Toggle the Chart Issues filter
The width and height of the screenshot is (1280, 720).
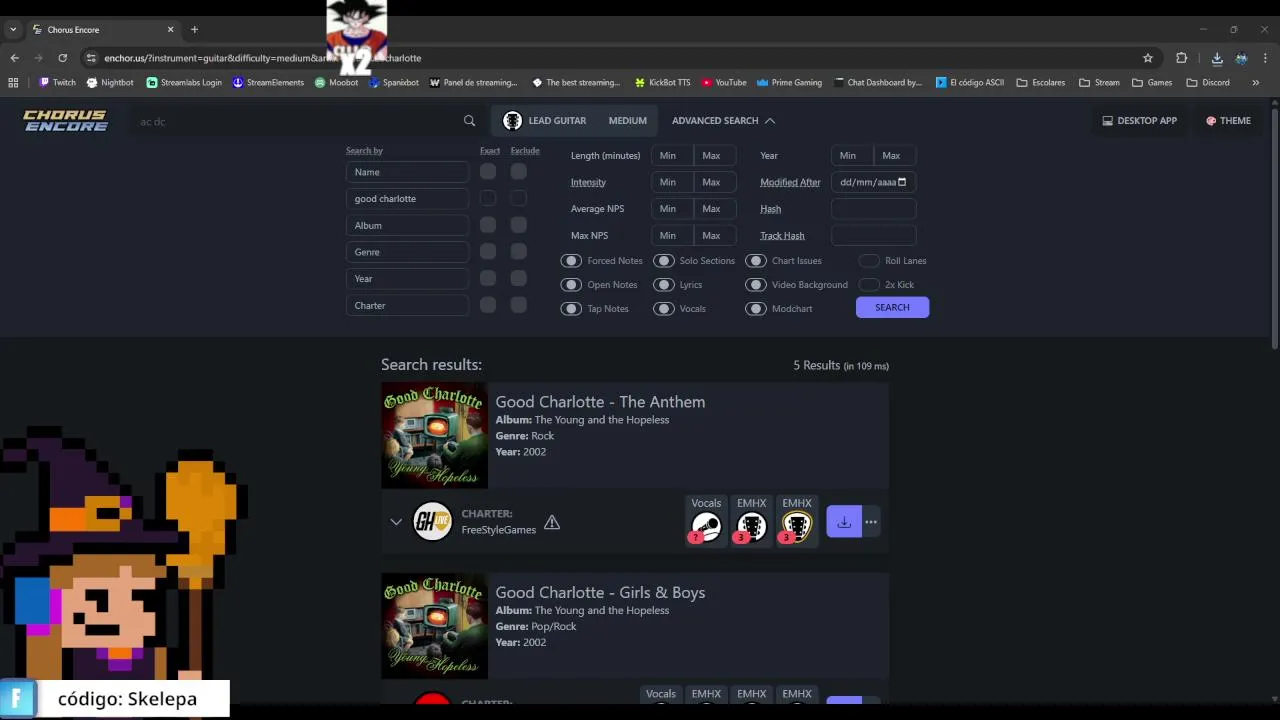click(x=756, y=261)
